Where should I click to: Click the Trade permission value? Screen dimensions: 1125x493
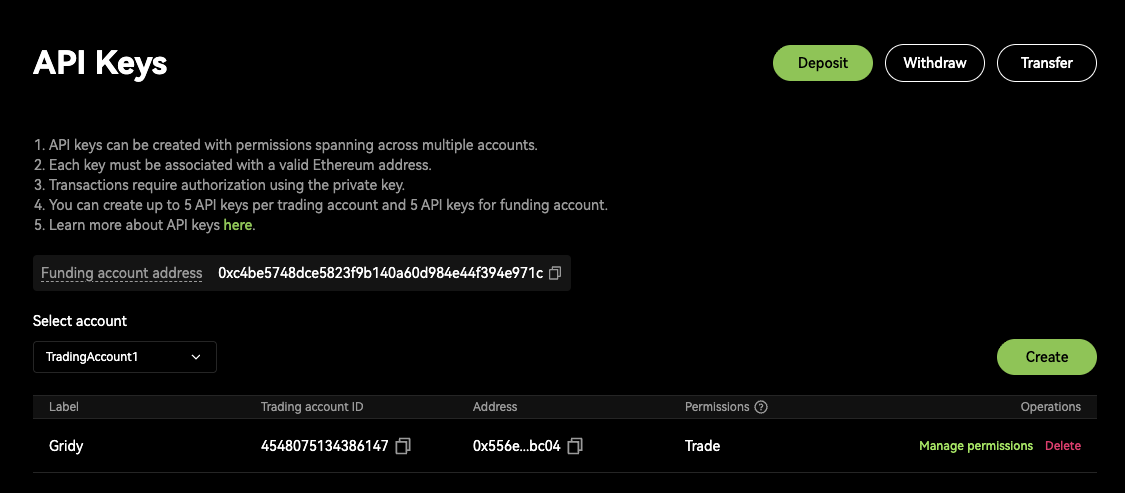pos(702,446)
